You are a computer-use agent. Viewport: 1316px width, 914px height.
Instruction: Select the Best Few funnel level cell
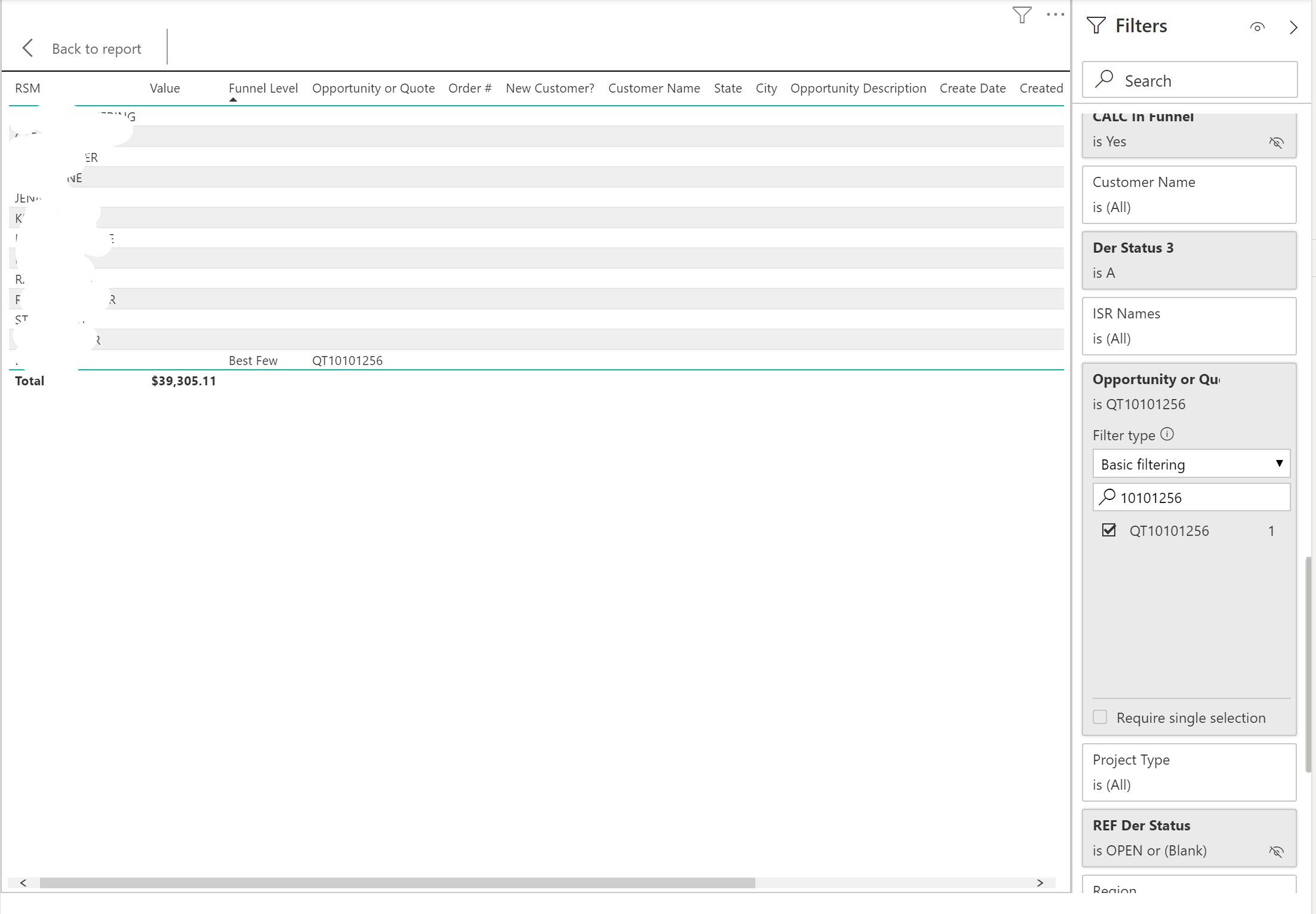[253, 361]
